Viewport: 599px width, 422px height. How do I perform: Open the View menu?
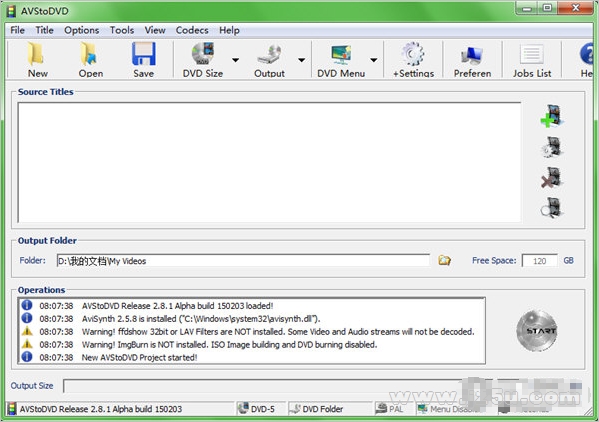[x=155, y=30]
